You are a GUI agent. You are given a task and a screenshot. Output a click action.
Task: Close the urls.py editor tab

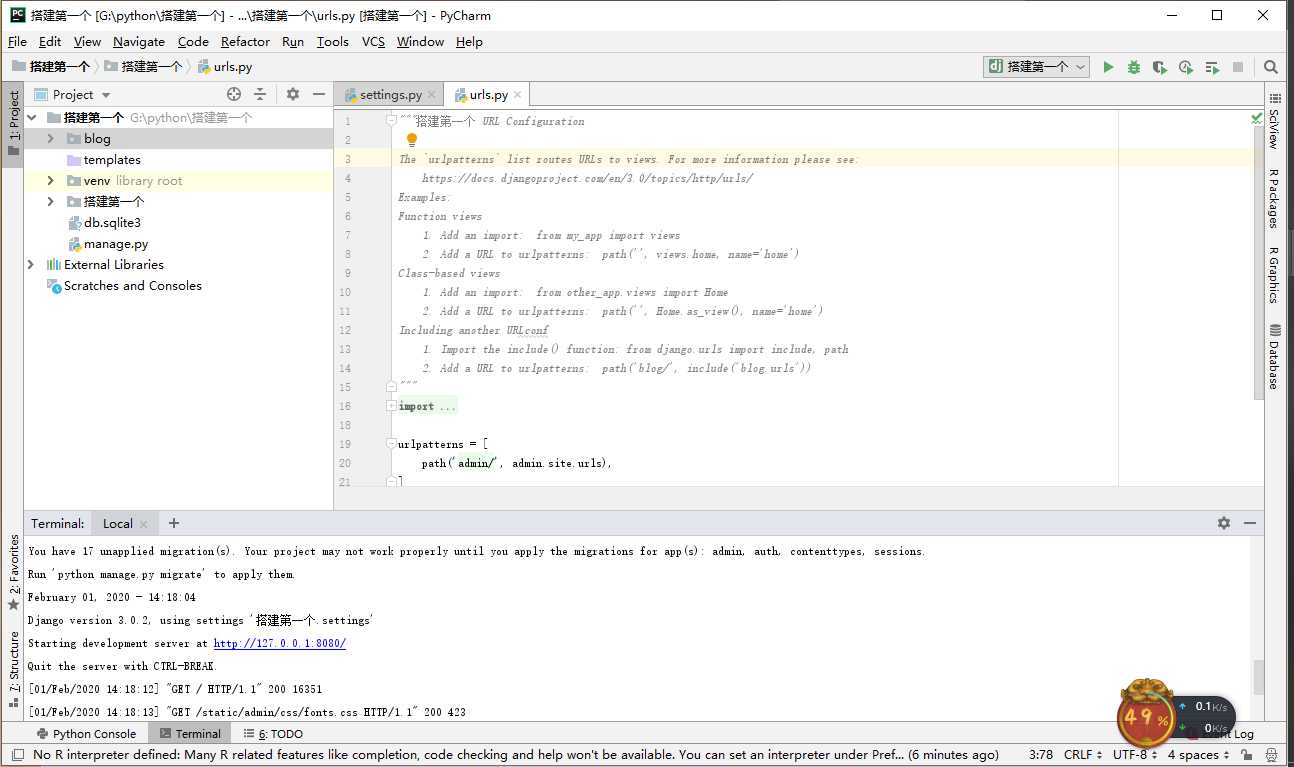pos(519,95)
